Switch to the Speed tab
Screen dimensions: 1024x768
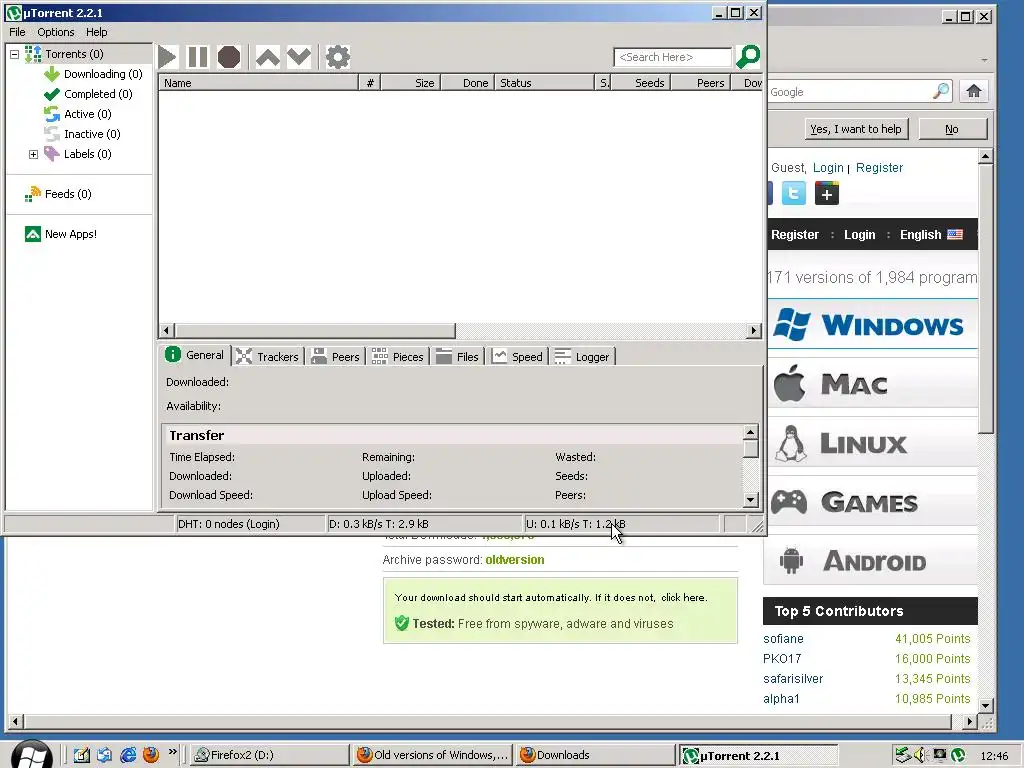pos(518,357)
